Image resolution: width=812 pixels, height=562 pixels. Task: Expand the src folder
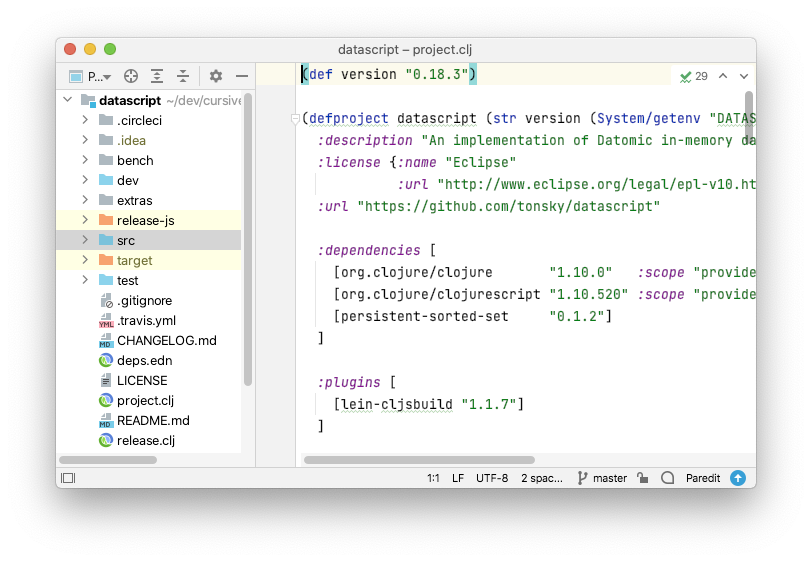click(85, 240)
